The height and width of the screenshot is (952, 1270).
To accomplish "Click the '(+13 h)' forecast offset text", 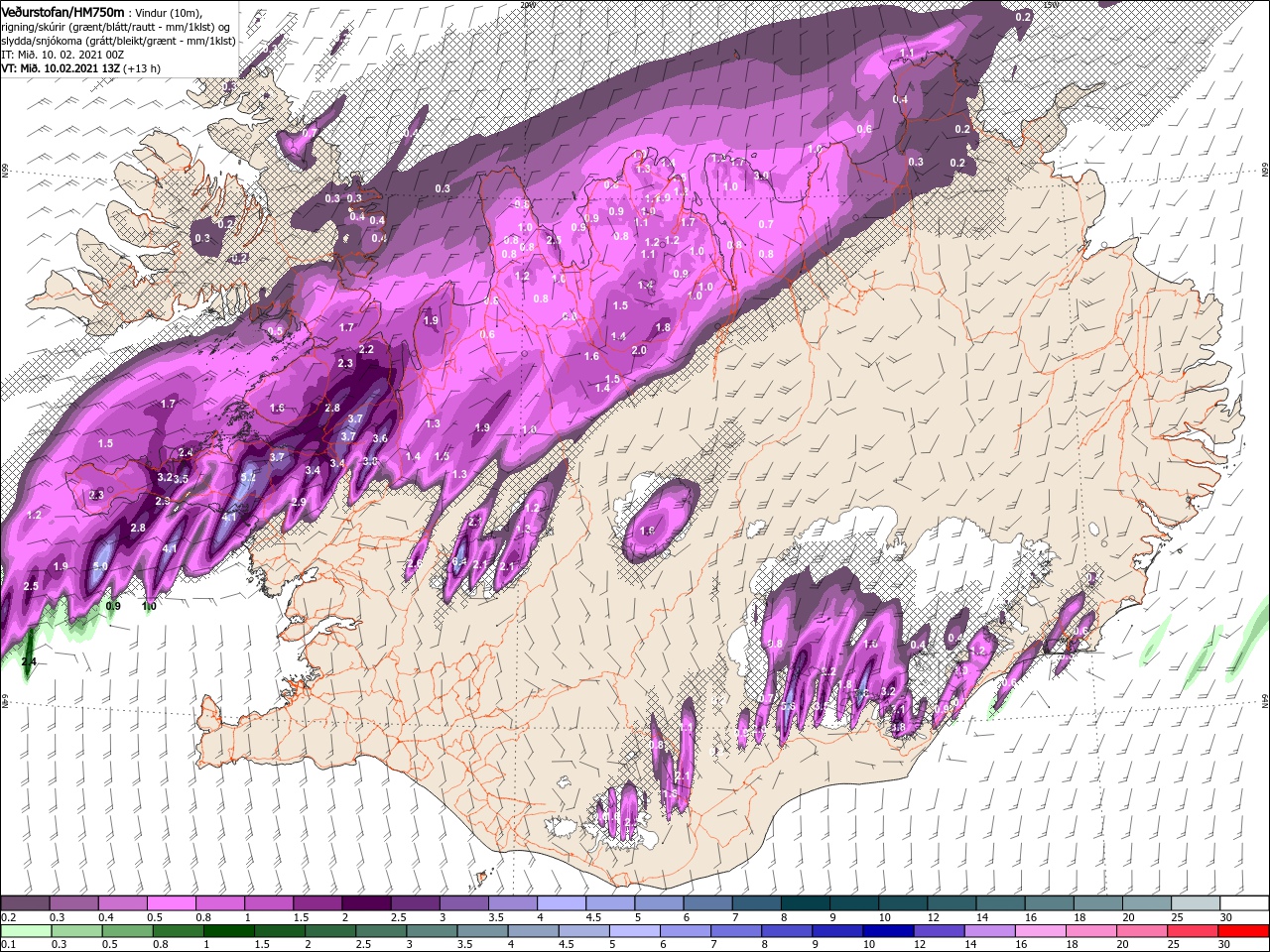I will point(140,68).
